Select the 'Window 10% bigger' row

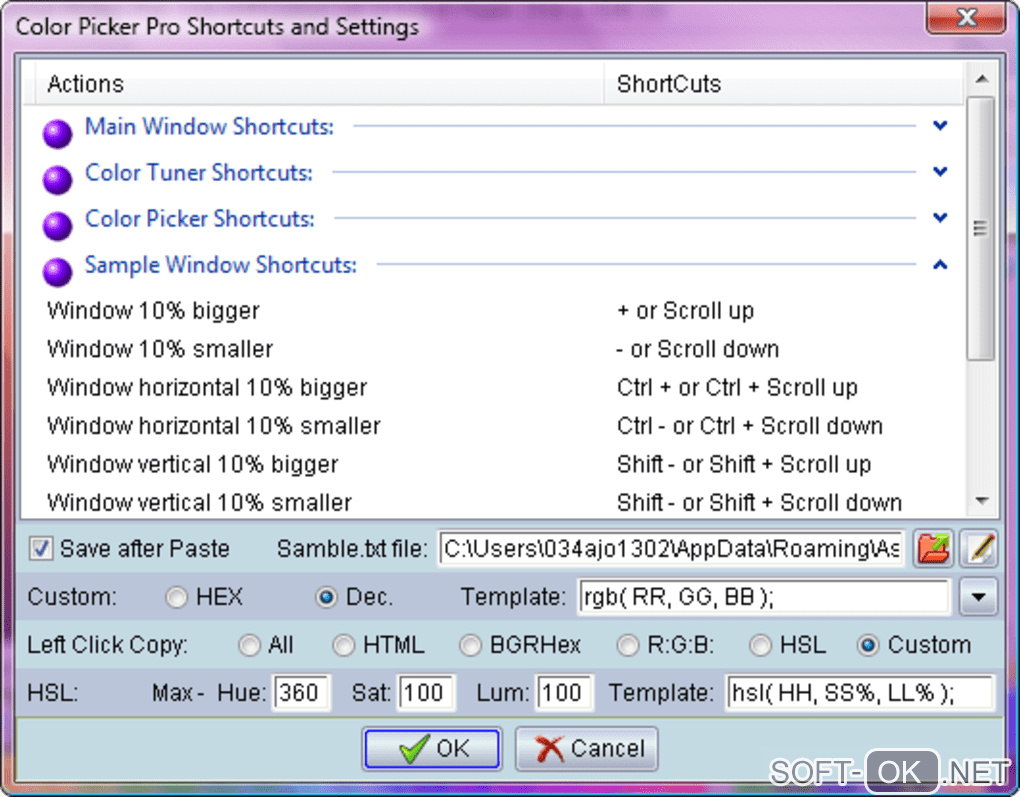pyautogui.click(x=493, y=311)
